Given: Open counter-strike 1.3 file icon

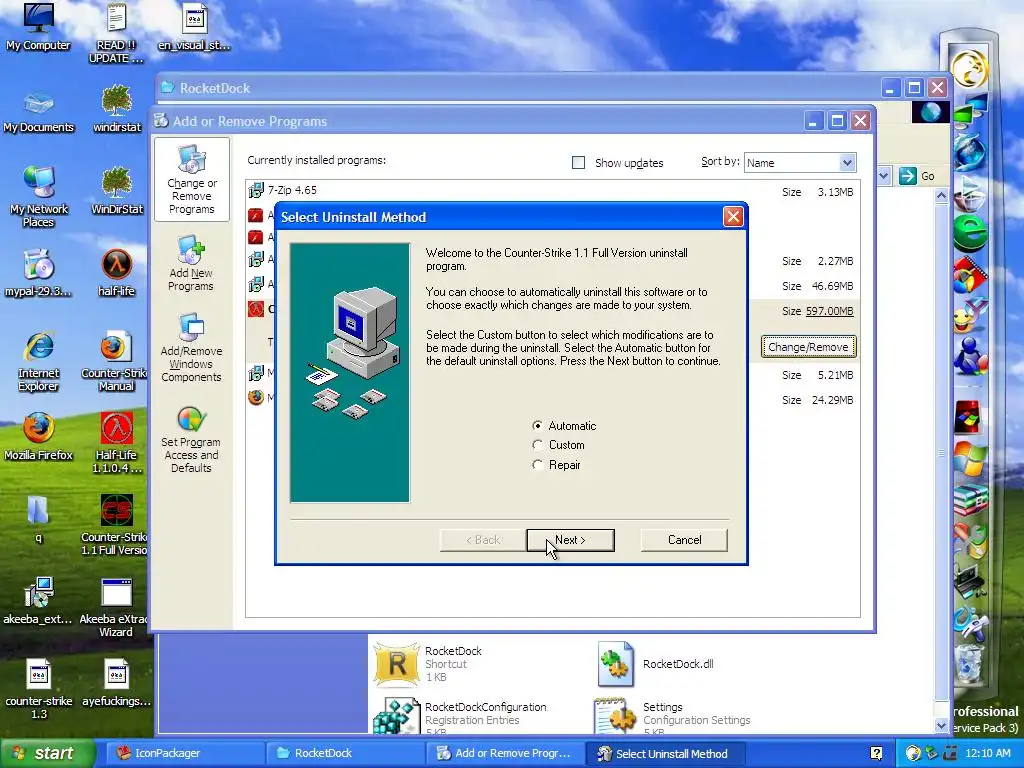Looking at the screenshot, I should 39,689.
